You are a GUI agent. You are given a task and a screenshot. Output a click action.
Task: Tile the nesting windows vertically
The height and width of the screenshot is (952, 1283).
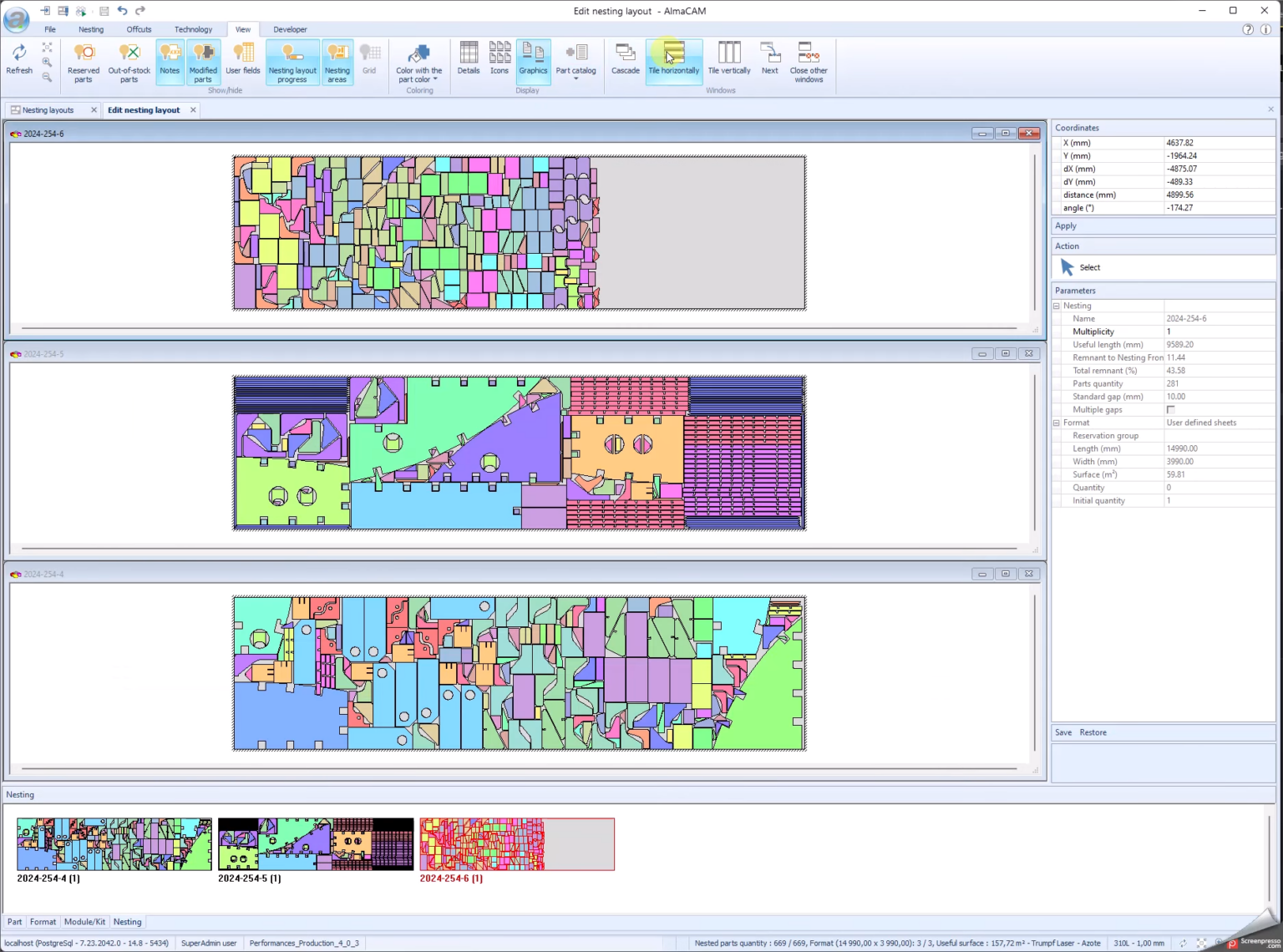[728, 58]
